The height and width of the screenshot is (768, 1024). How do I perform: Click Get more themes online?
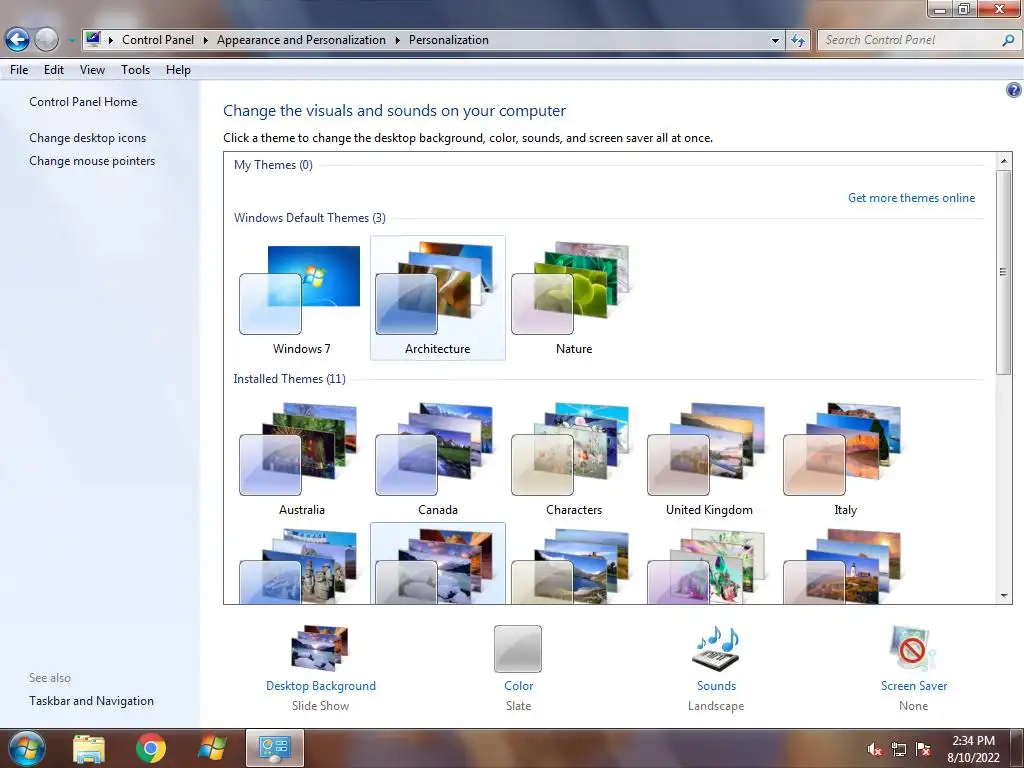point(911,198)
